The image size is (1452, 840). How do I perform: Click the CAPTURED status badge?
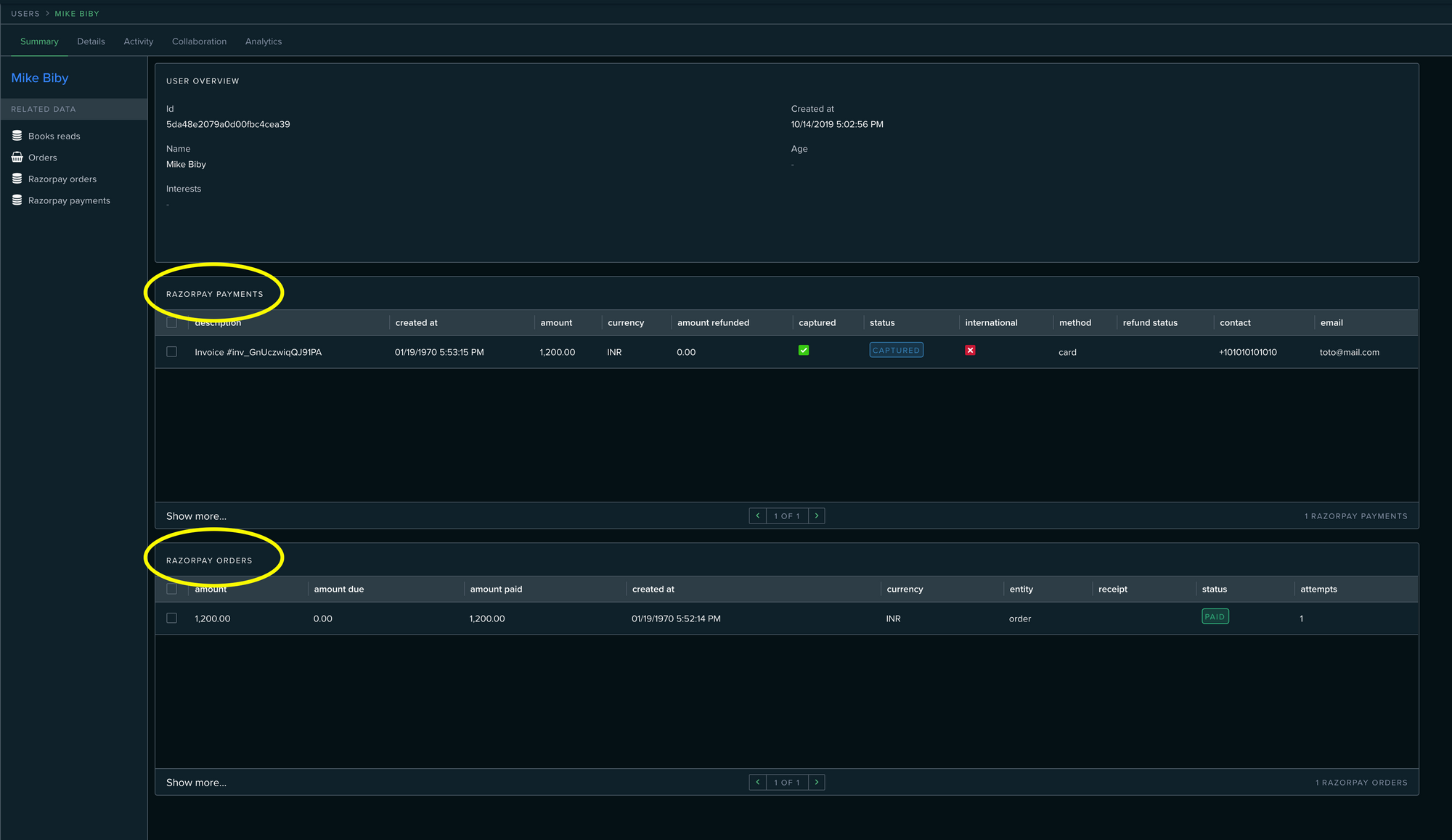click(896, 350)
